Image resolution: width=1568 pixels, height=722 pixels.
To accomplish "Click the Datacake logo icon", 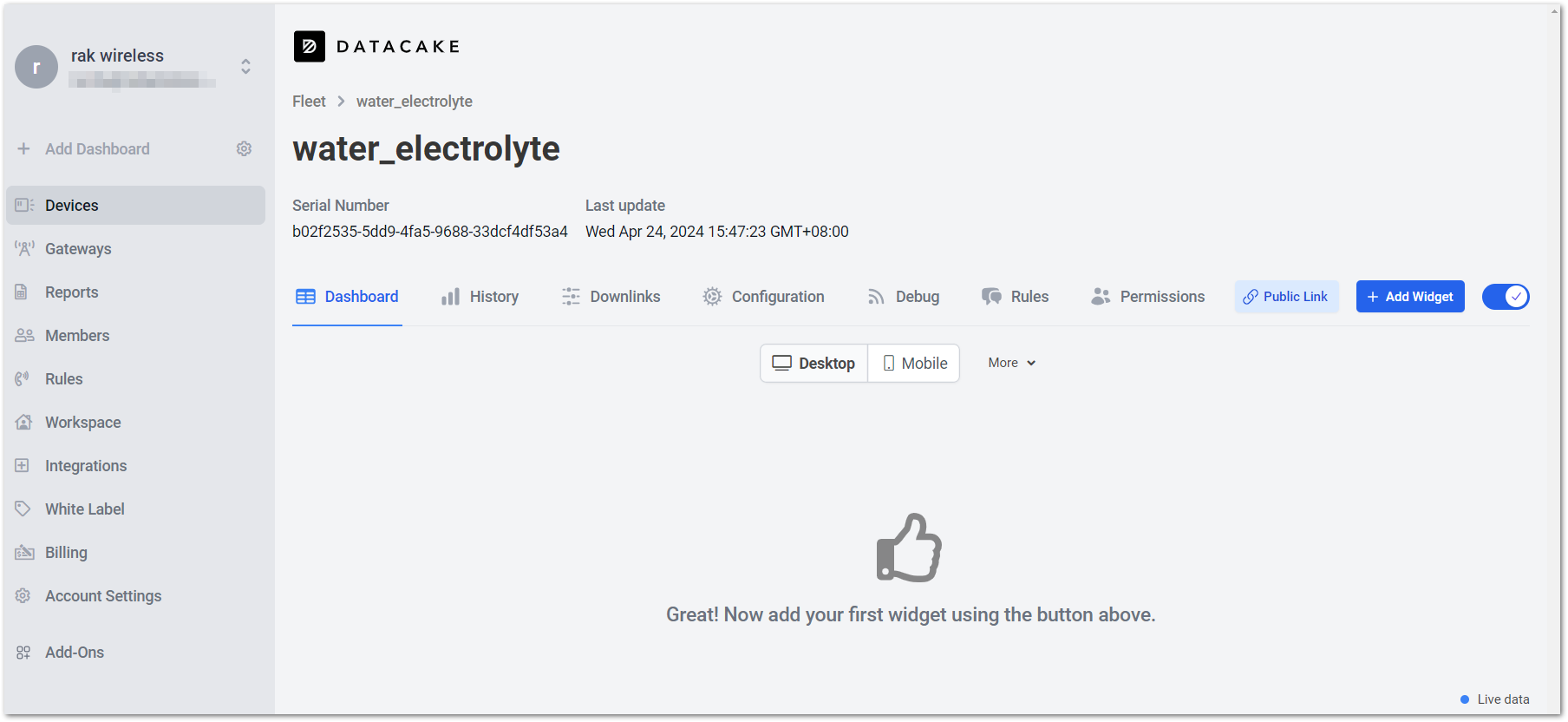I will tap(310, 47).
